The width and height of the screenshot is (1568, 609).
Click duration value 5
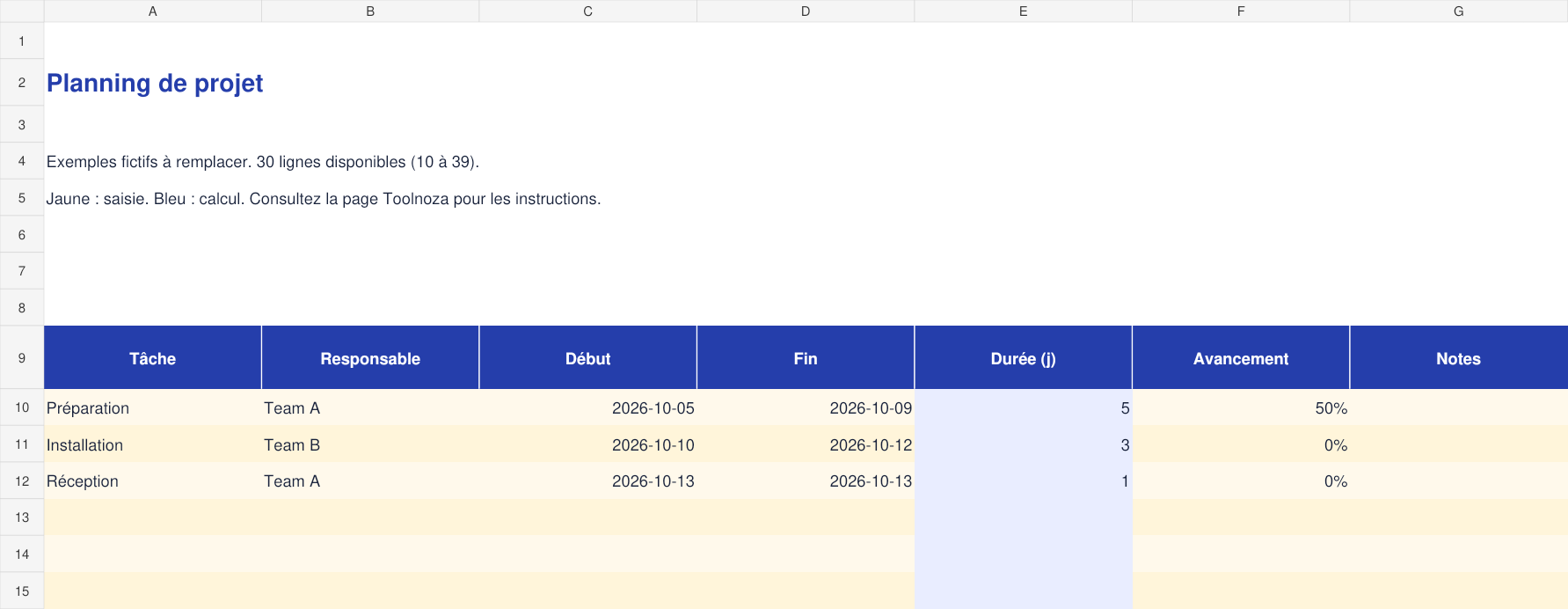[x=1024, y=408]
